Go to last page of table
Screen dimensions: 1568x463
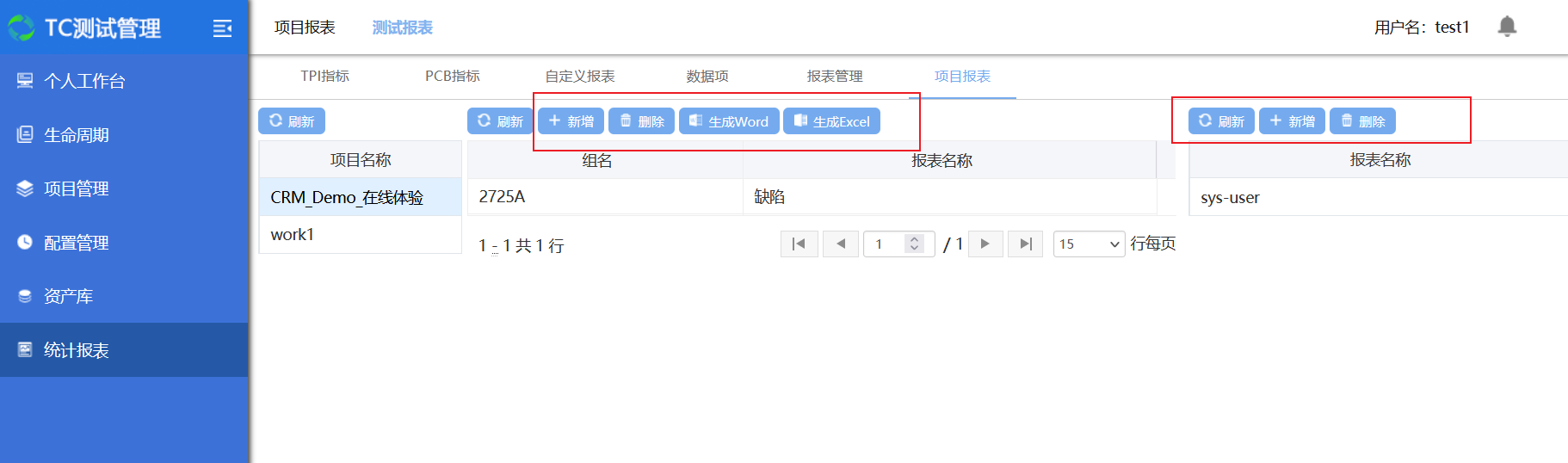click(x=1025, y=244)
